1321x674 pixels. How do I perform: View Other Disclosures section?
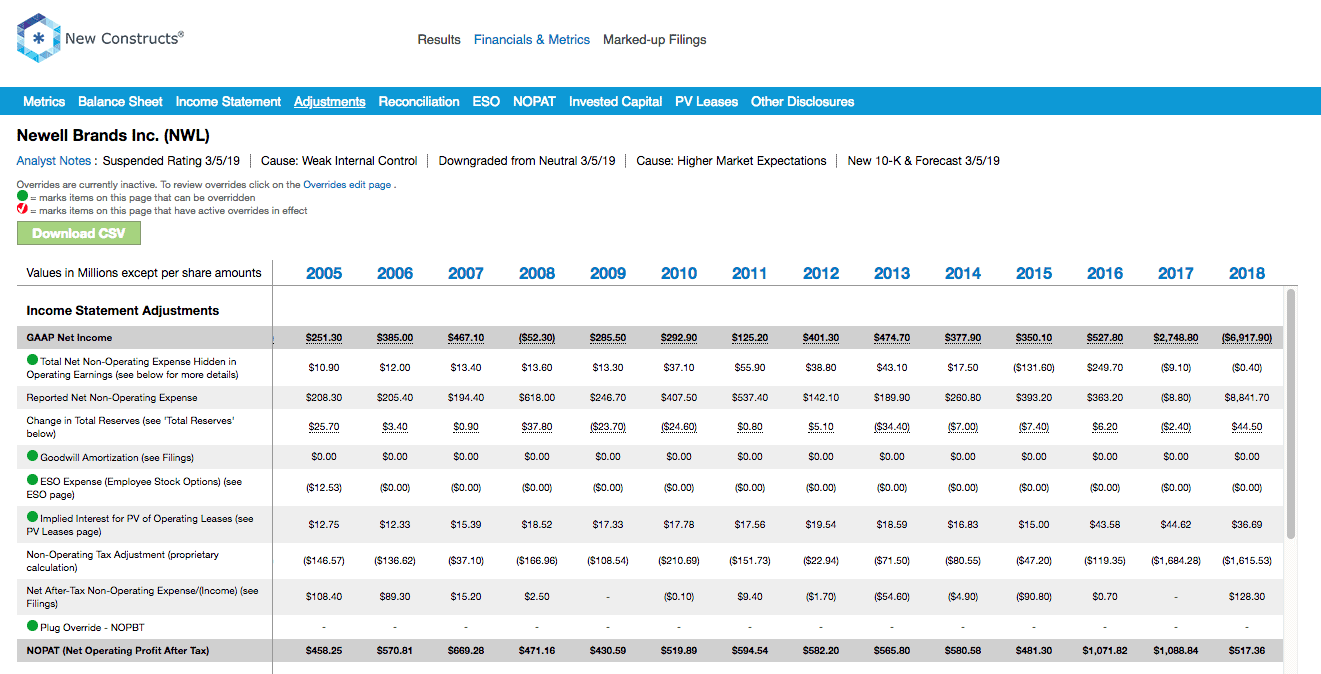tap(802, 101)
